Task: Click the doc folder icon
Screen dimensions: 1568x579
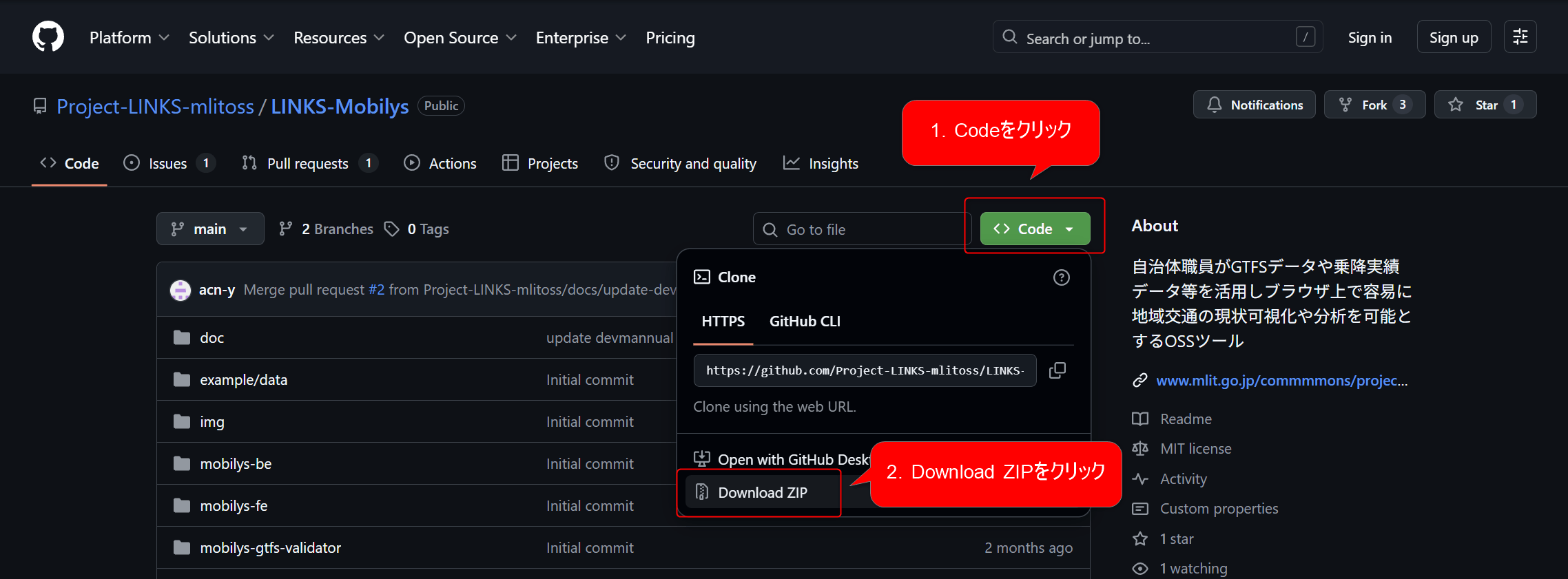Action: coord(182,337)
